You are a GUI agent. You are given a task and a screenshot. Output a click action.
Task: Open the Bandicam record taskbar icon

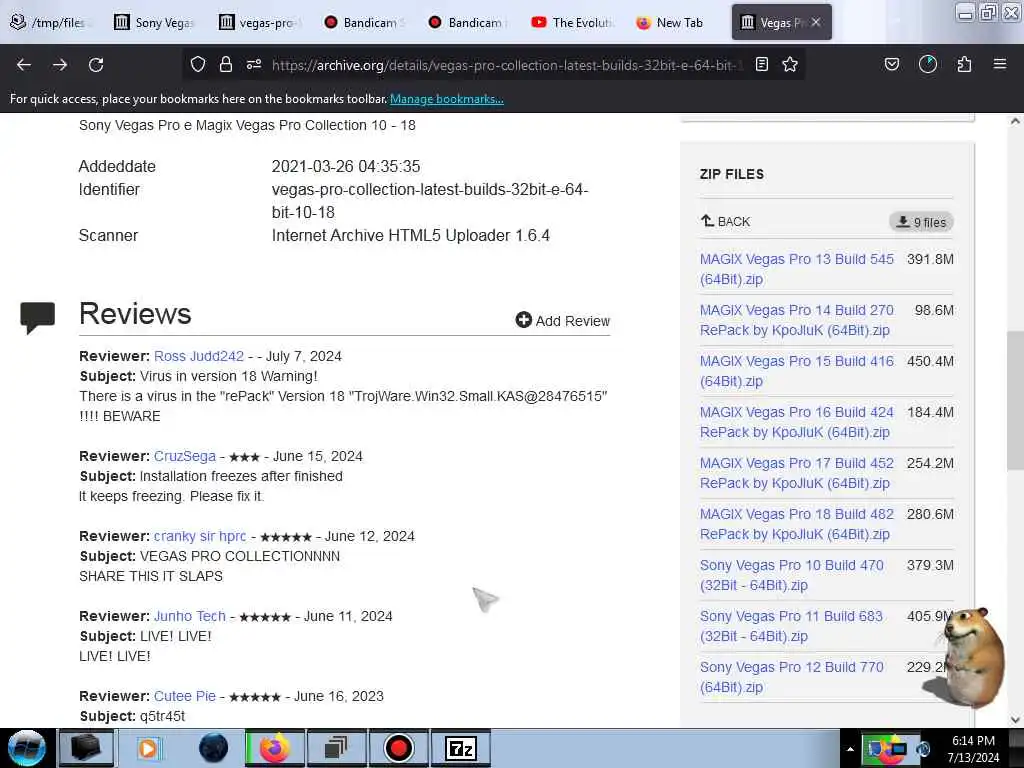point(398,748)
